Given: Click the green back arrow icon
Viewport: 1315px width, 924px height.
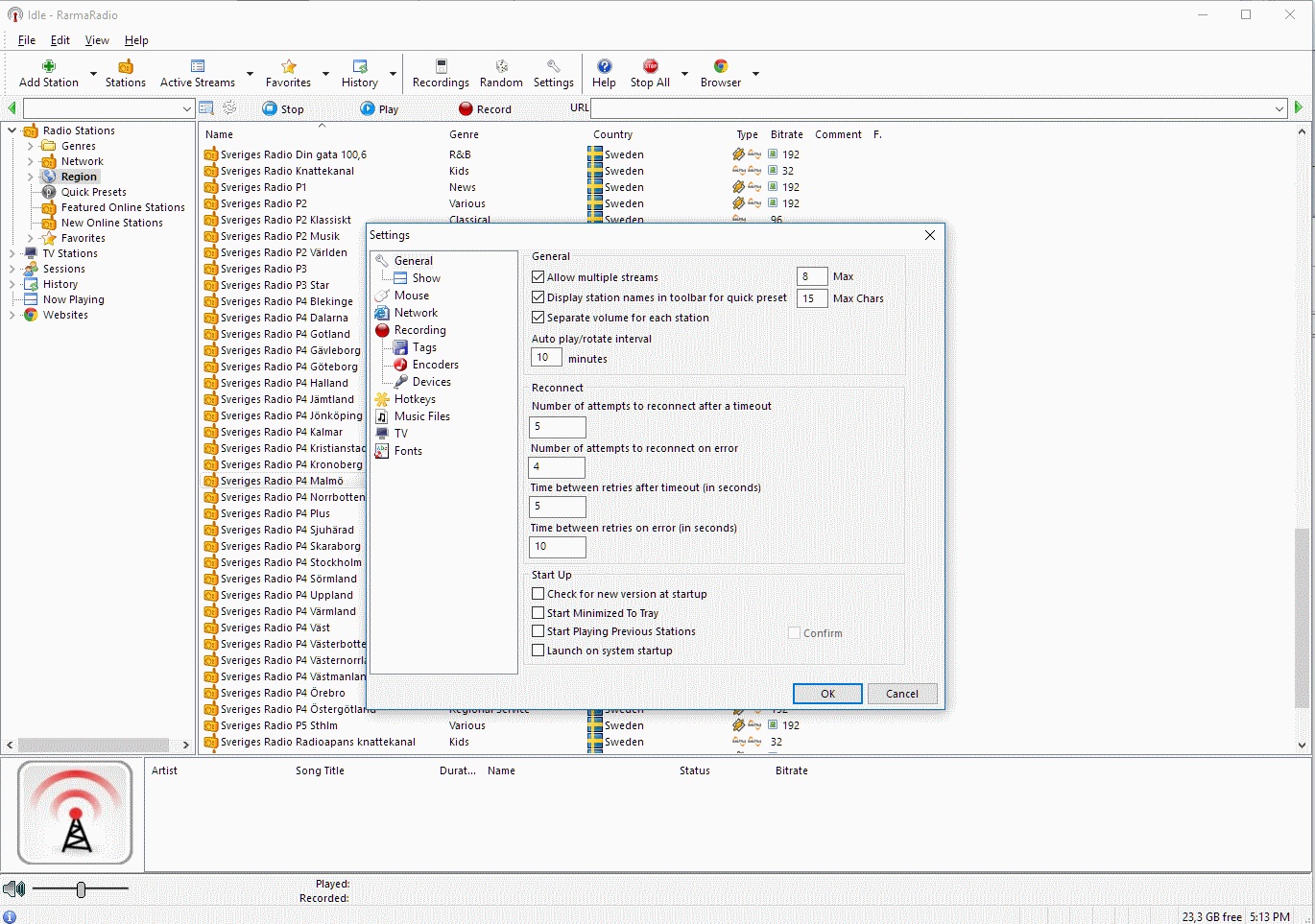Looking at the screenshot, I should 12,107.
